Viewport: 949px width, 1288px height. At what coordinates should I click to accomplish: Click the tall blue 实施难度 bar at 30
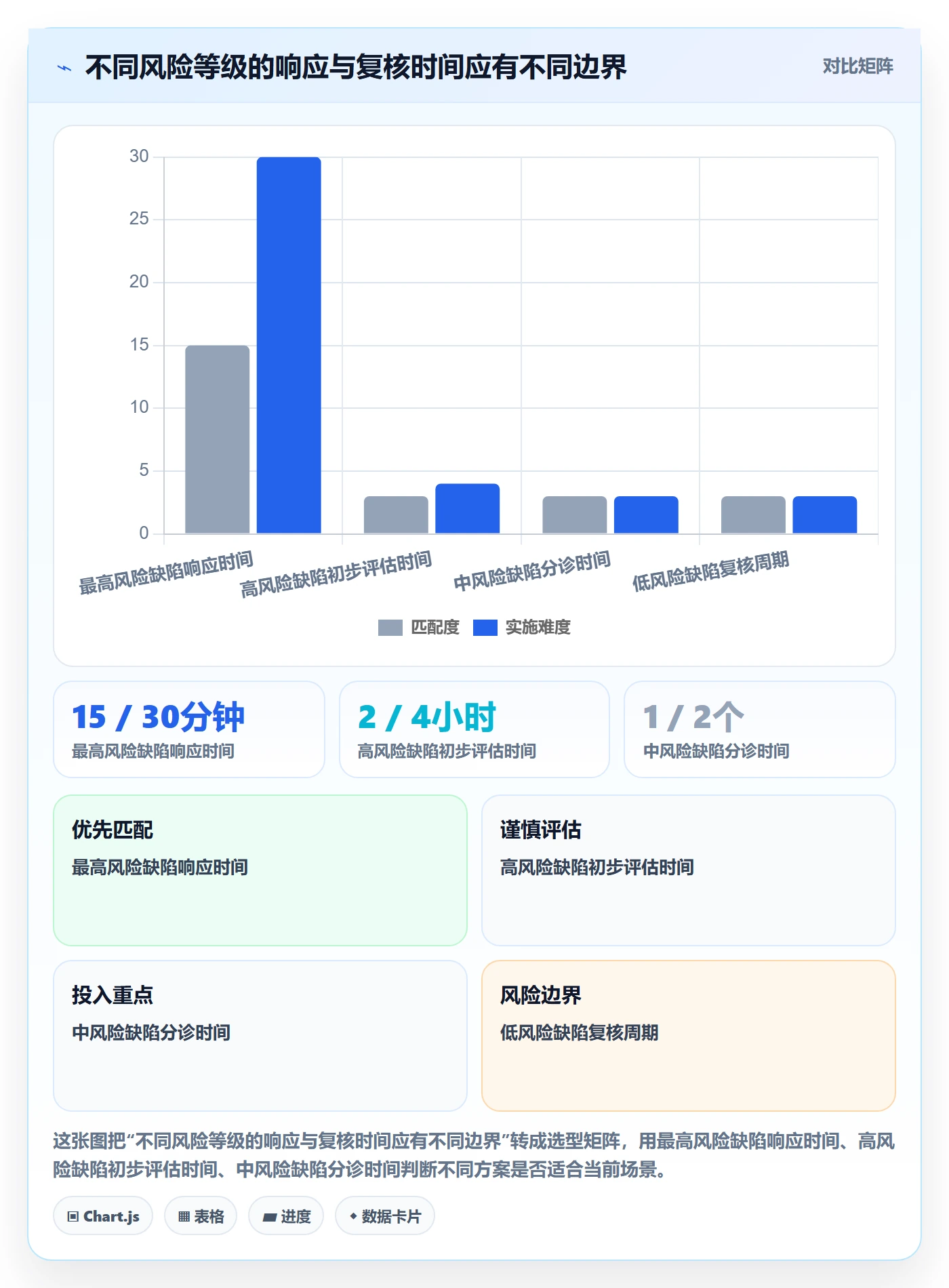coord(289,345)
